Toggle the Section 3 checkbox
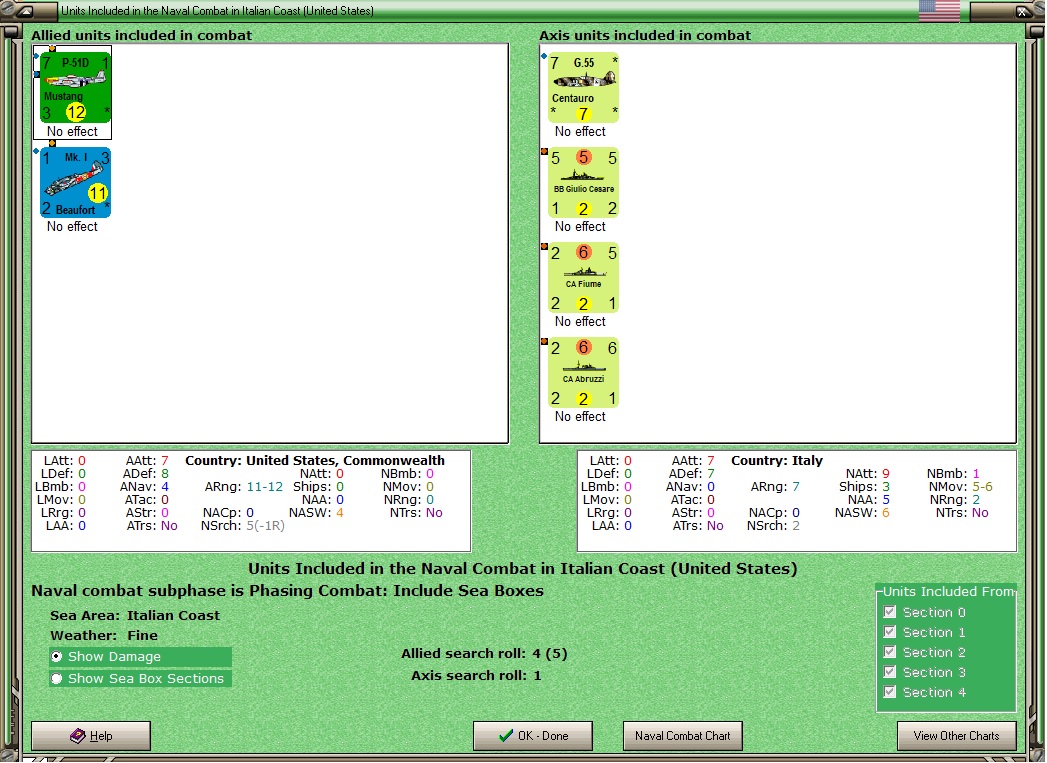Screen dimensions: 1047x763 (x=889, y=672)
